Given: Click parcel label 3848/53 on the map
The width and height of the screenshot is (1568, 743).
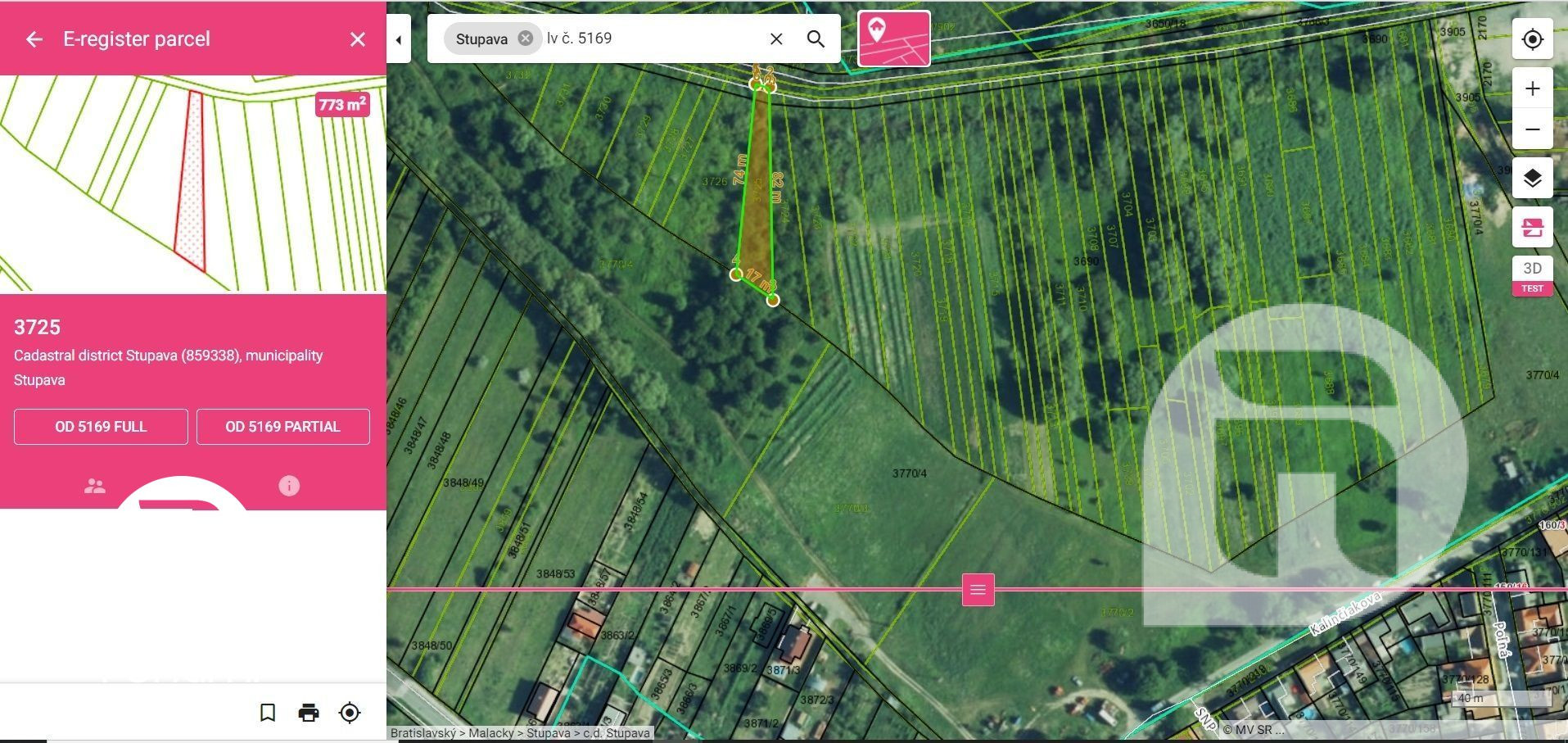Looking at the screenshot, I should (556, 573).
